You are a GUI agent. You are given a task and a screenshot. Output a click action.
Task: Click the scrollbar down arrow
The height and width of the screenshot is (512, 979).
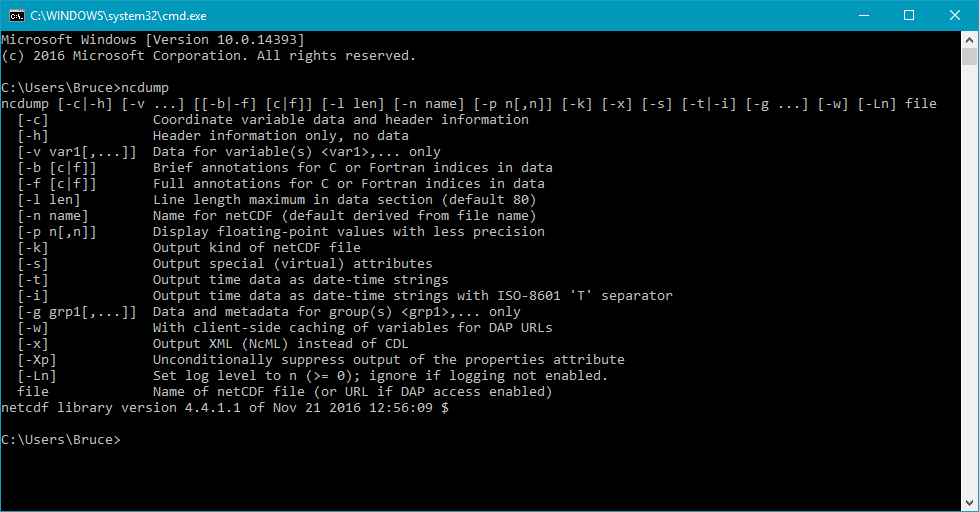[970, 503]
